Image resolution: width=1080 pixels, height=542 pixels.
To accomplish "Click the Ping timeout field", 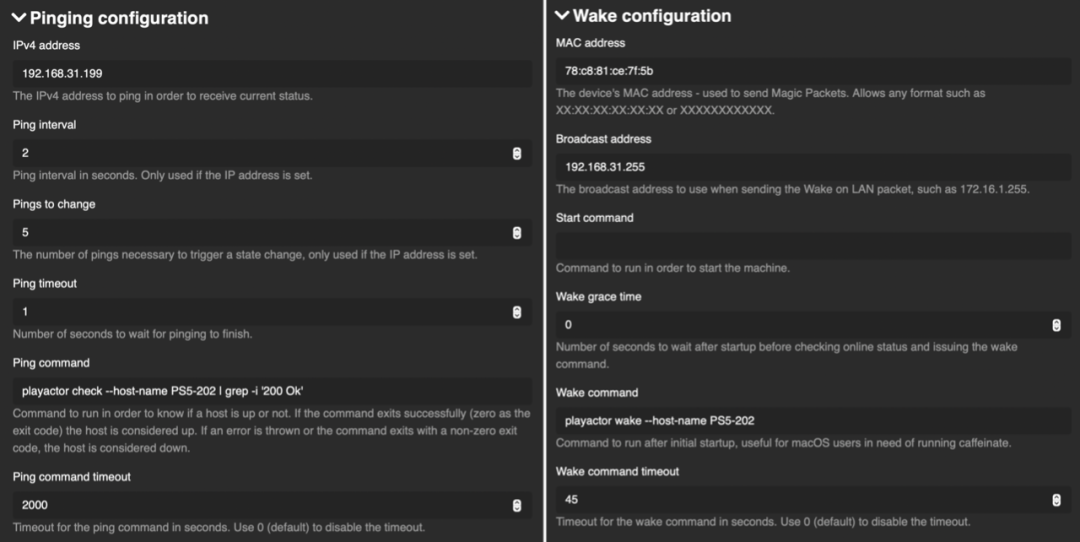I will pos(260,311).
